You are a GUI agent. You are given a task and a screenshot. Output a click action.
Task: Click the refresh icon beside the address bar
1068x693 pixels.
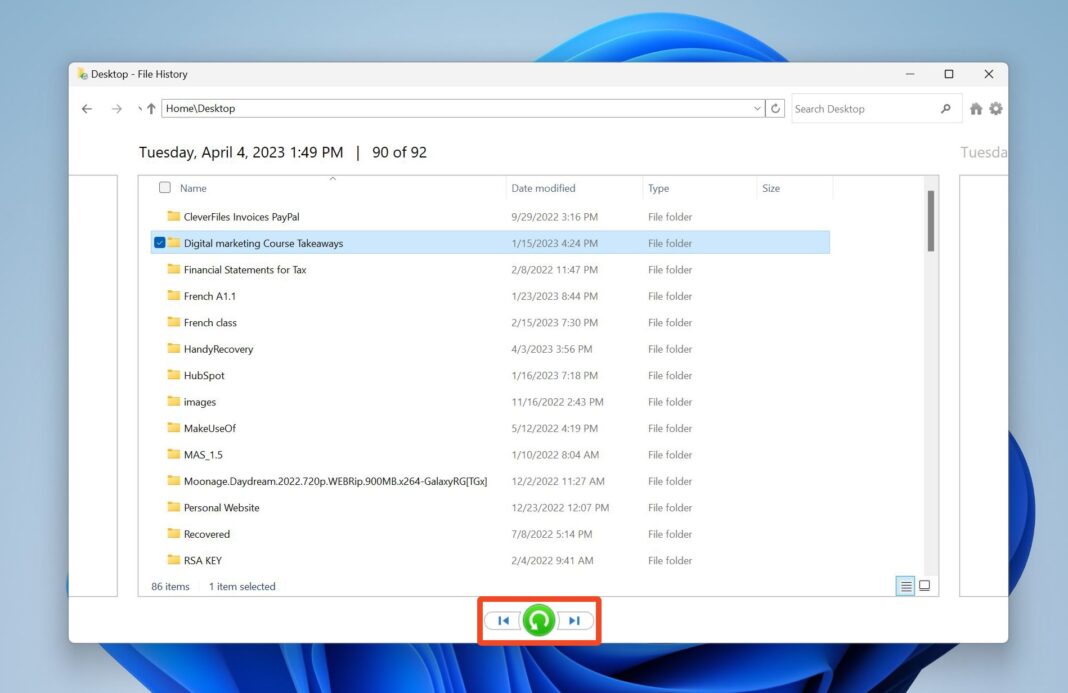[x=776, y=108]
